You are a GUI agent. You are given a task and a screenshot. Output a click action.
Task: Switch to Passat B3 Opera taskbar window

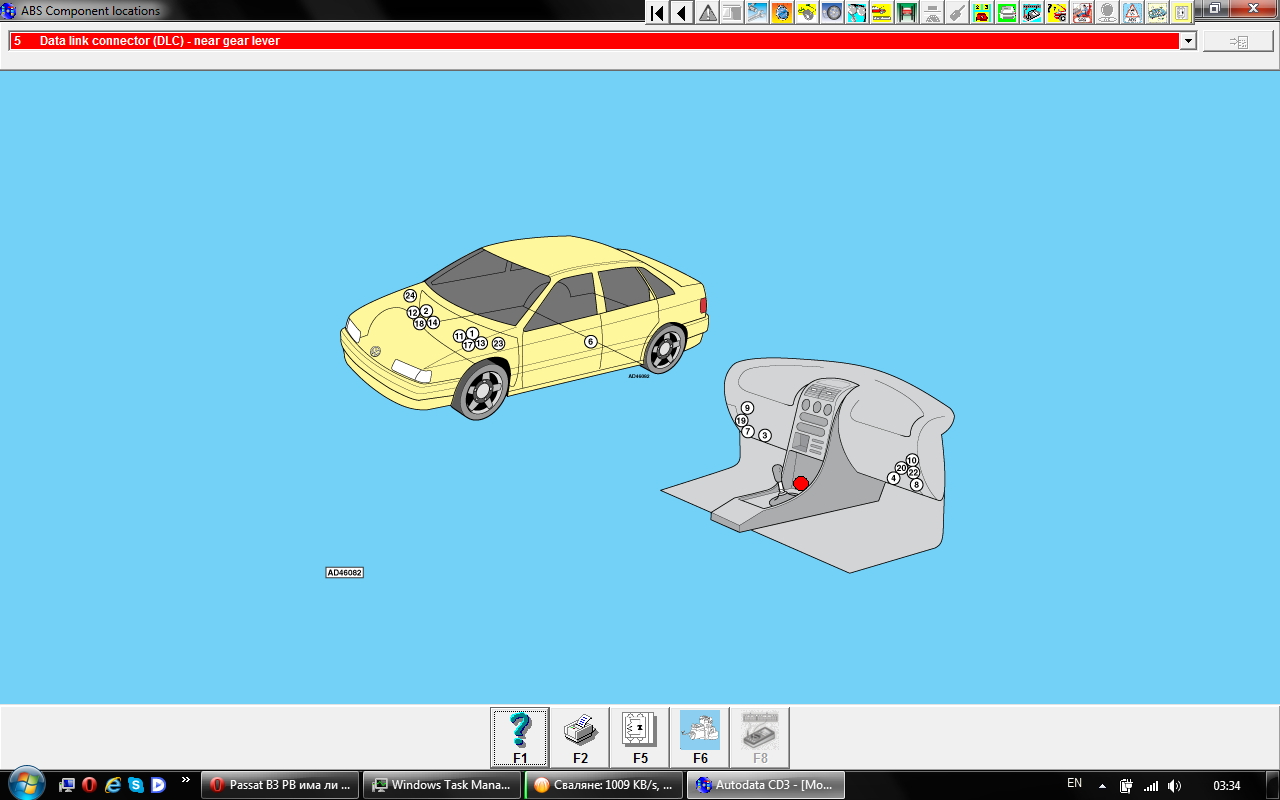tap(280, 785)
